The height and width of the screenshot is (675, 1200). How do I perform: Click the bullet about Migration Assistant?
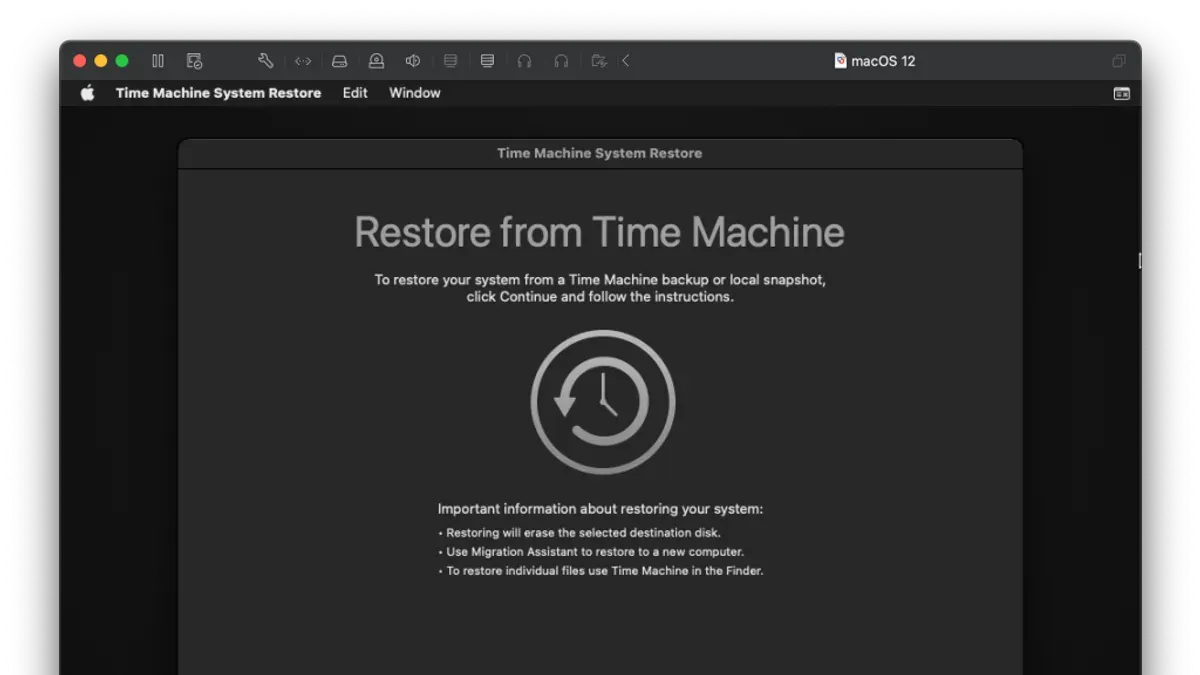(x=591, y=552)
